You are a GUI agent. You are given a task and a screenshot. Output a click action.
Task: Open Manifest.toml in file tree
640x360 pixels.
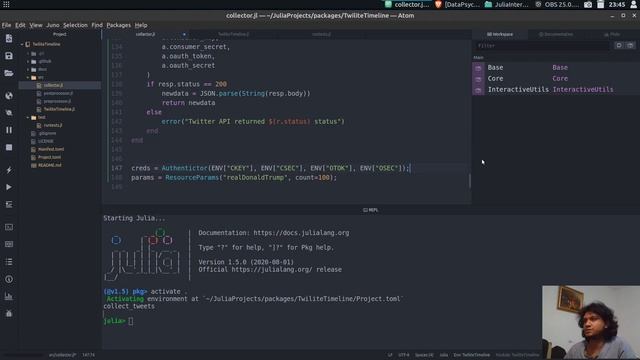(x=51, y=149)
